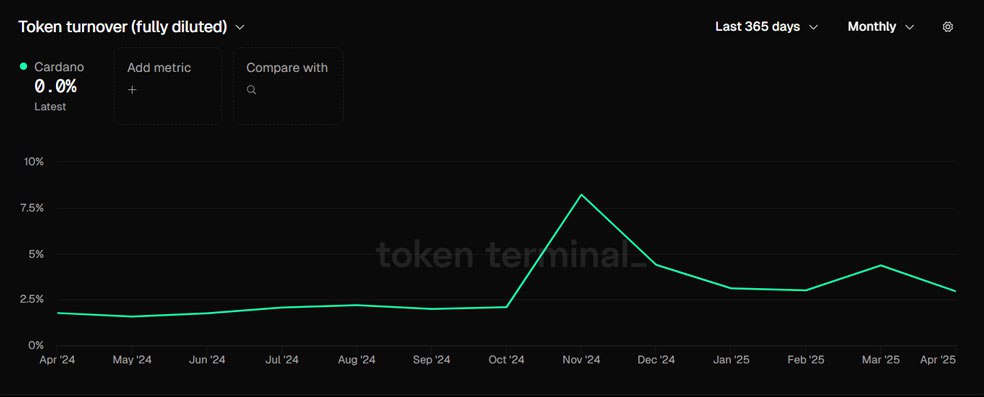Click the Oct '24 data point on line

[x=506, y=307]
